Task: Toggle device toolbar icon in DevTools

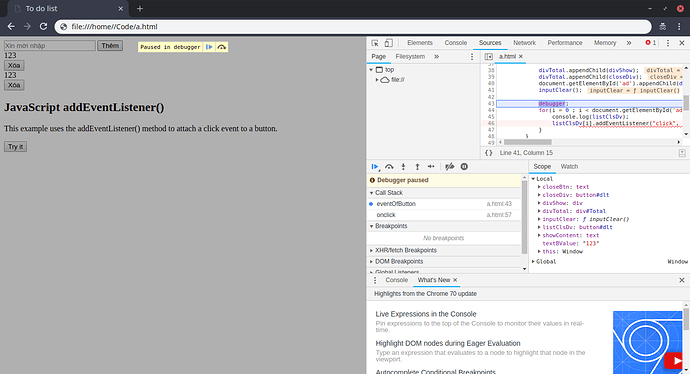Action: (x=389, y=43)
